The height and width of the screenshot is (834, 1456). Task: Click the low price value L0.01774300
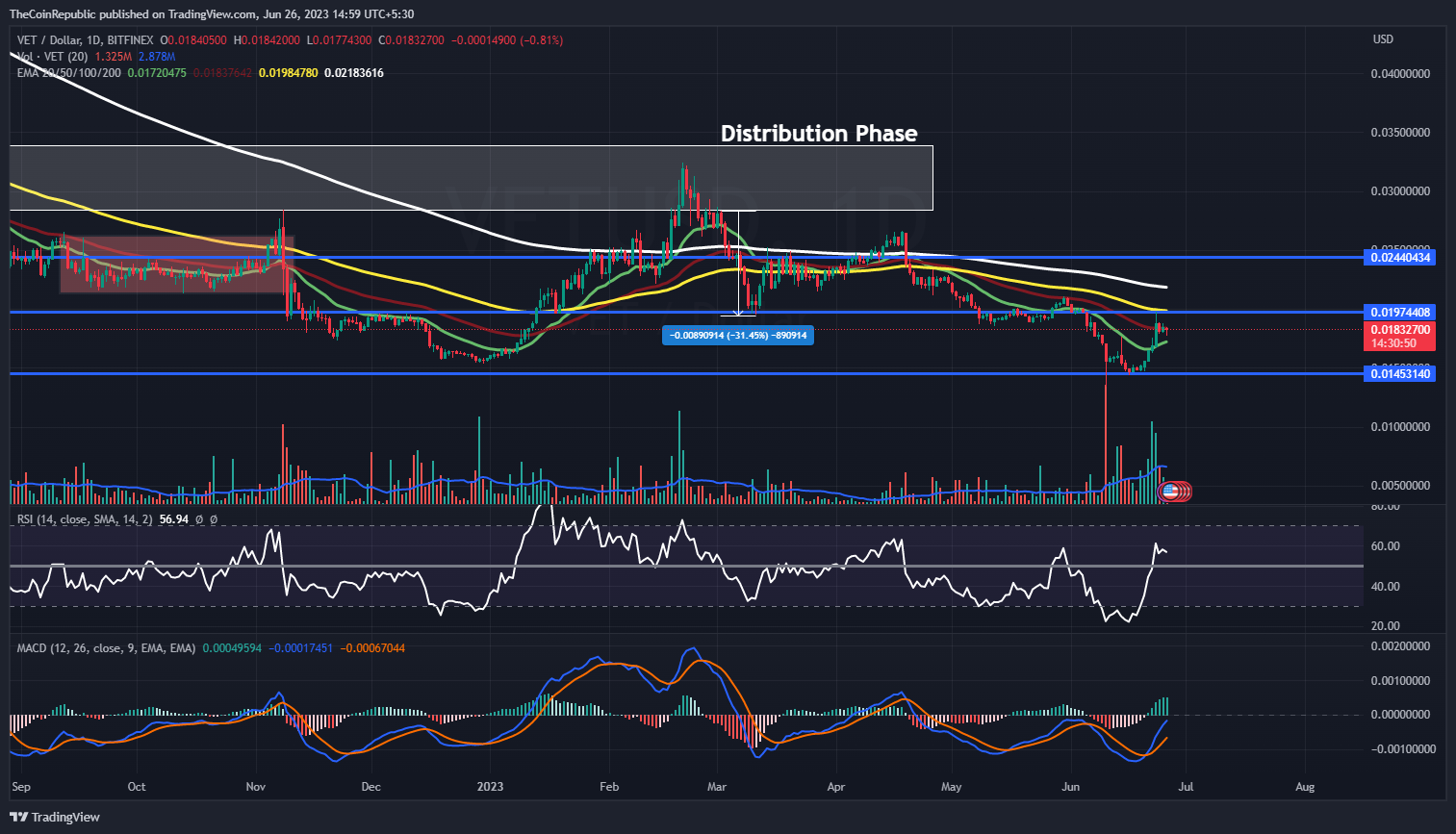point(339,40)
